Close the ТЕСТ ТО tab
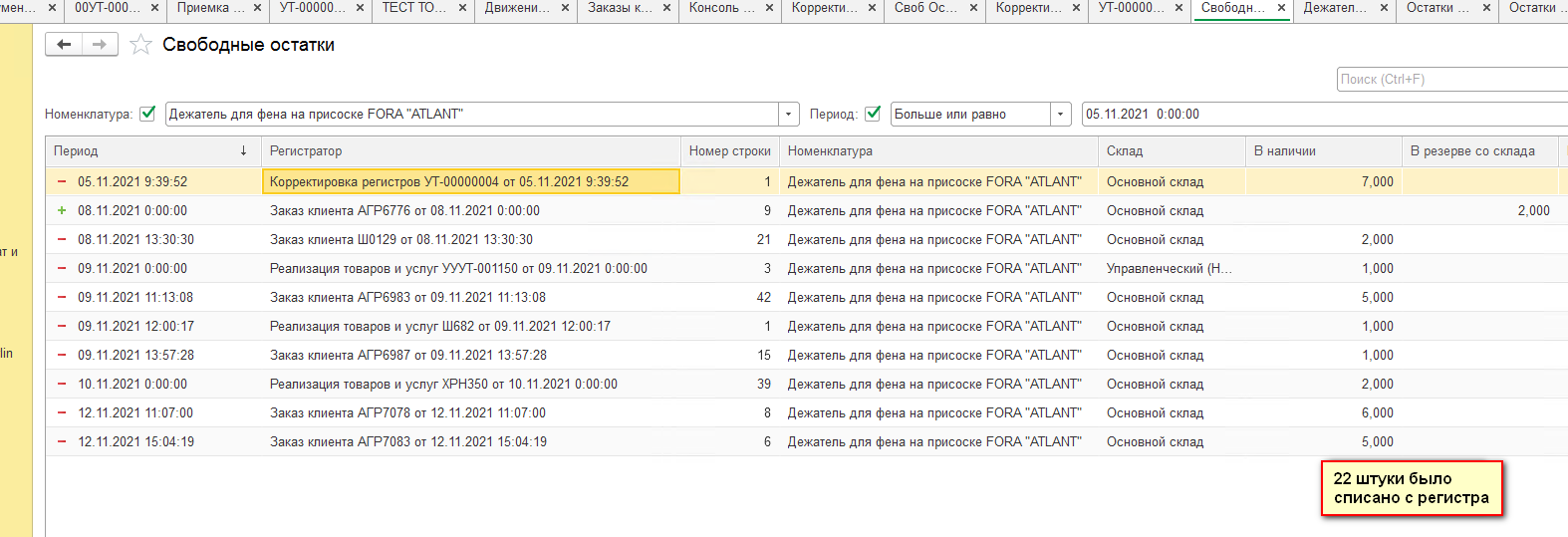This screenshot has width=1568, height=537. coord(463,8)
